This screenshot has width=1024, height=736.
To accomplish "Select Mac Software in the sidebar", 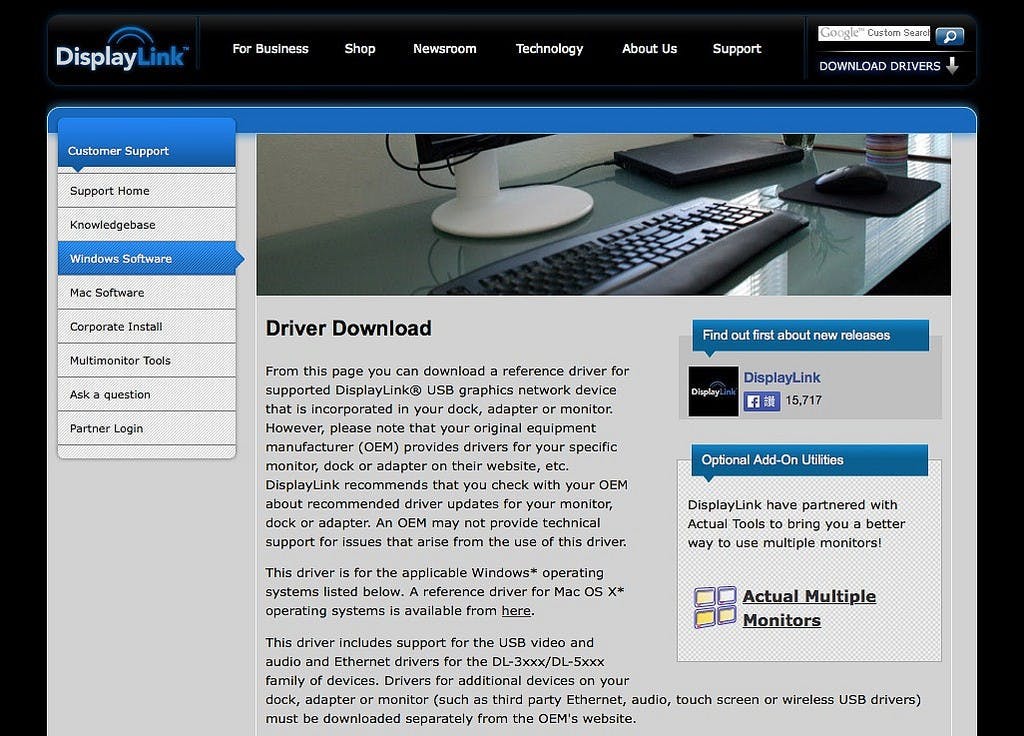I will pos(146,293).
